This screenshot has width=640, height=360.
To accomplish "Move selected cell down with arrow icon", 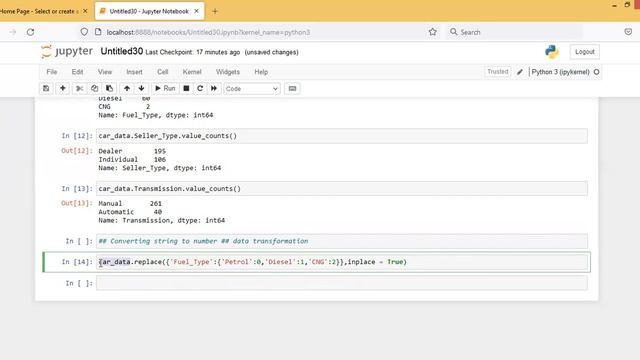I will point(141,89).
